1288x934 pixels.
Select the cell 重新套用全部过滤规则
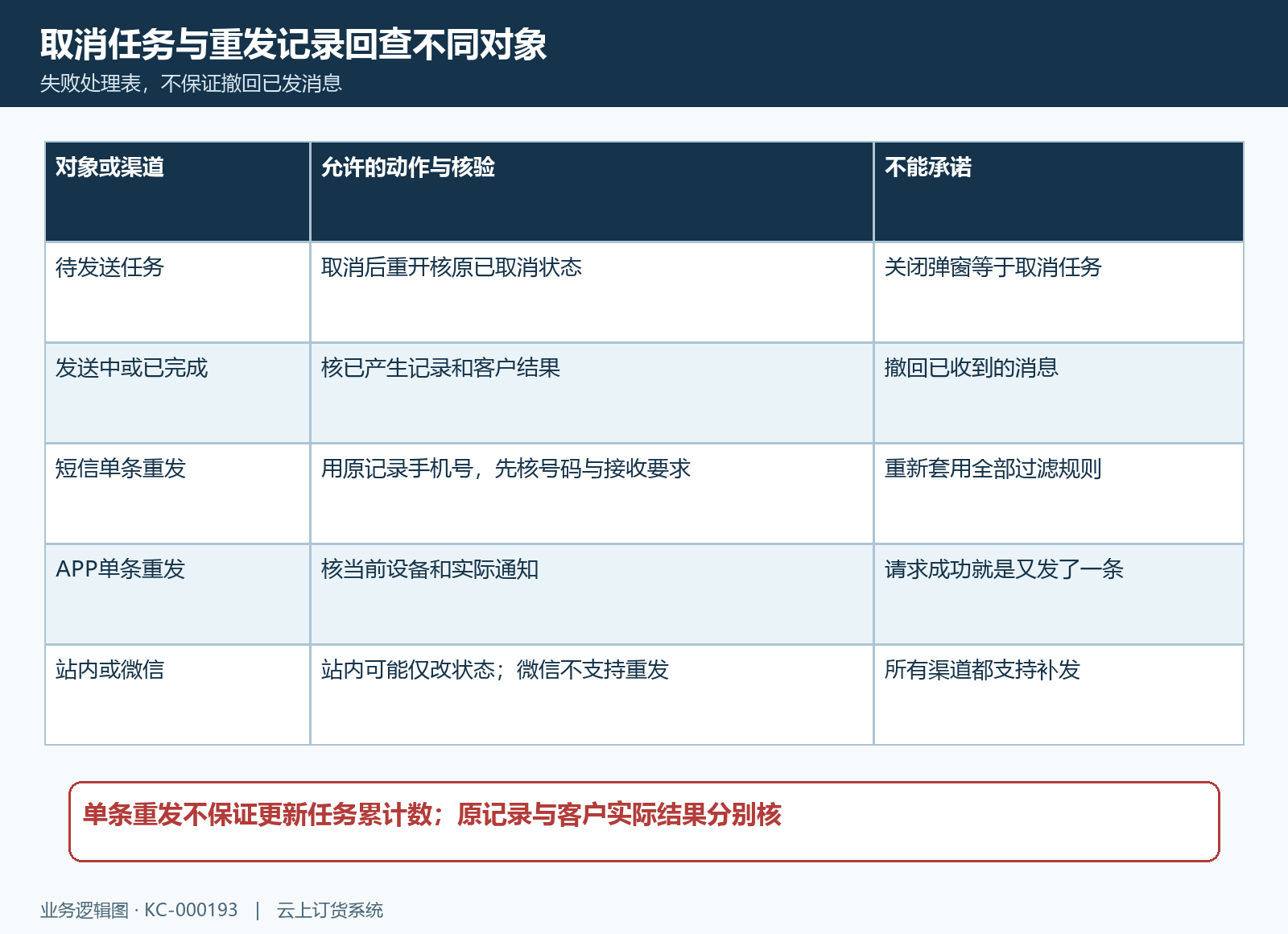point(1059,494)
